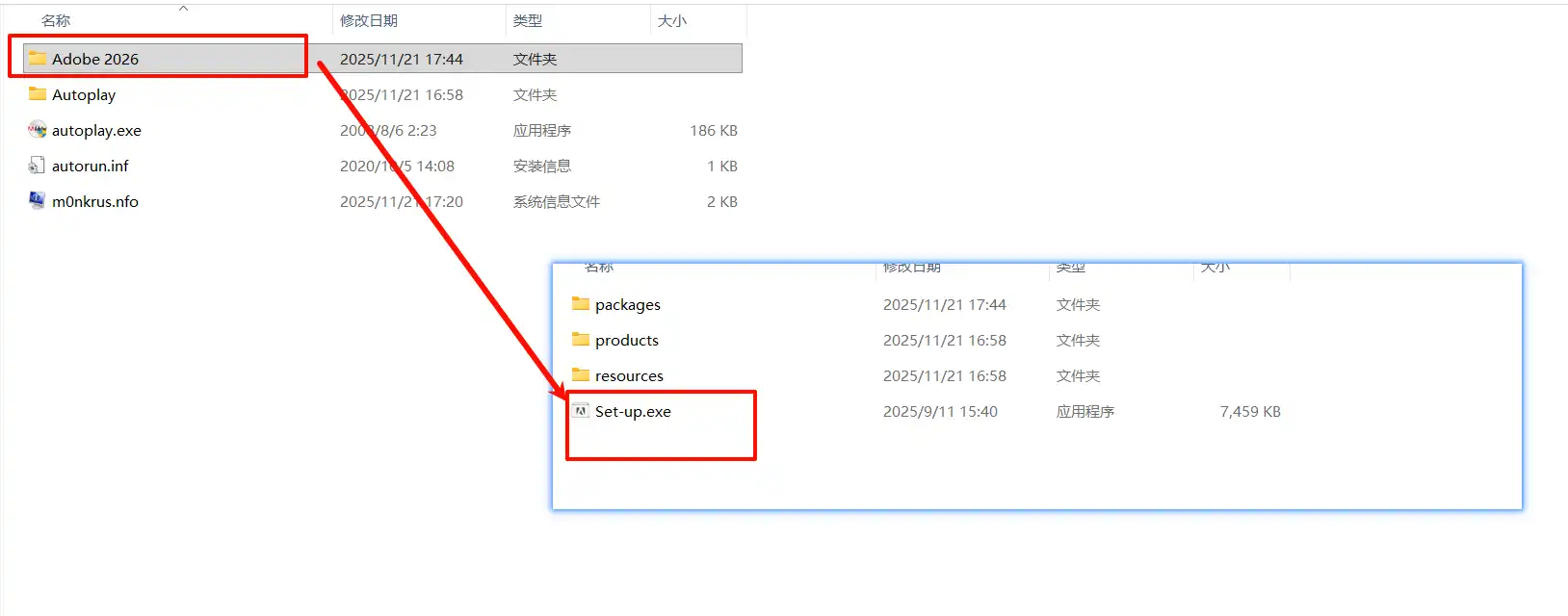Click the m0nkrus.nfo file icon
This screenshot has height=616, width=1568.
pos(38,201)
